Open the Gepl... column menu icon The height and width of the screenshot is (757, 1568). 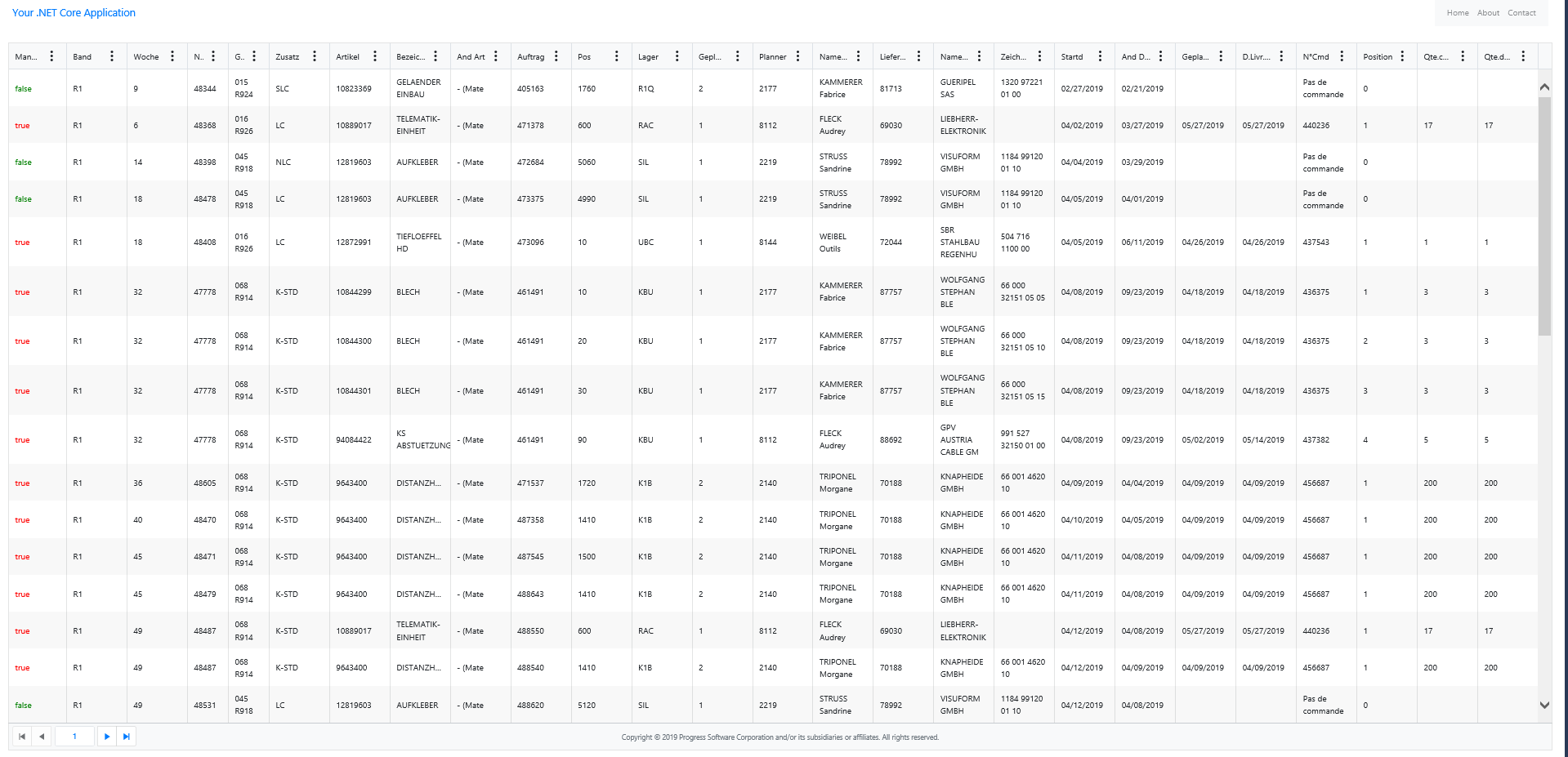click(738, 56)
